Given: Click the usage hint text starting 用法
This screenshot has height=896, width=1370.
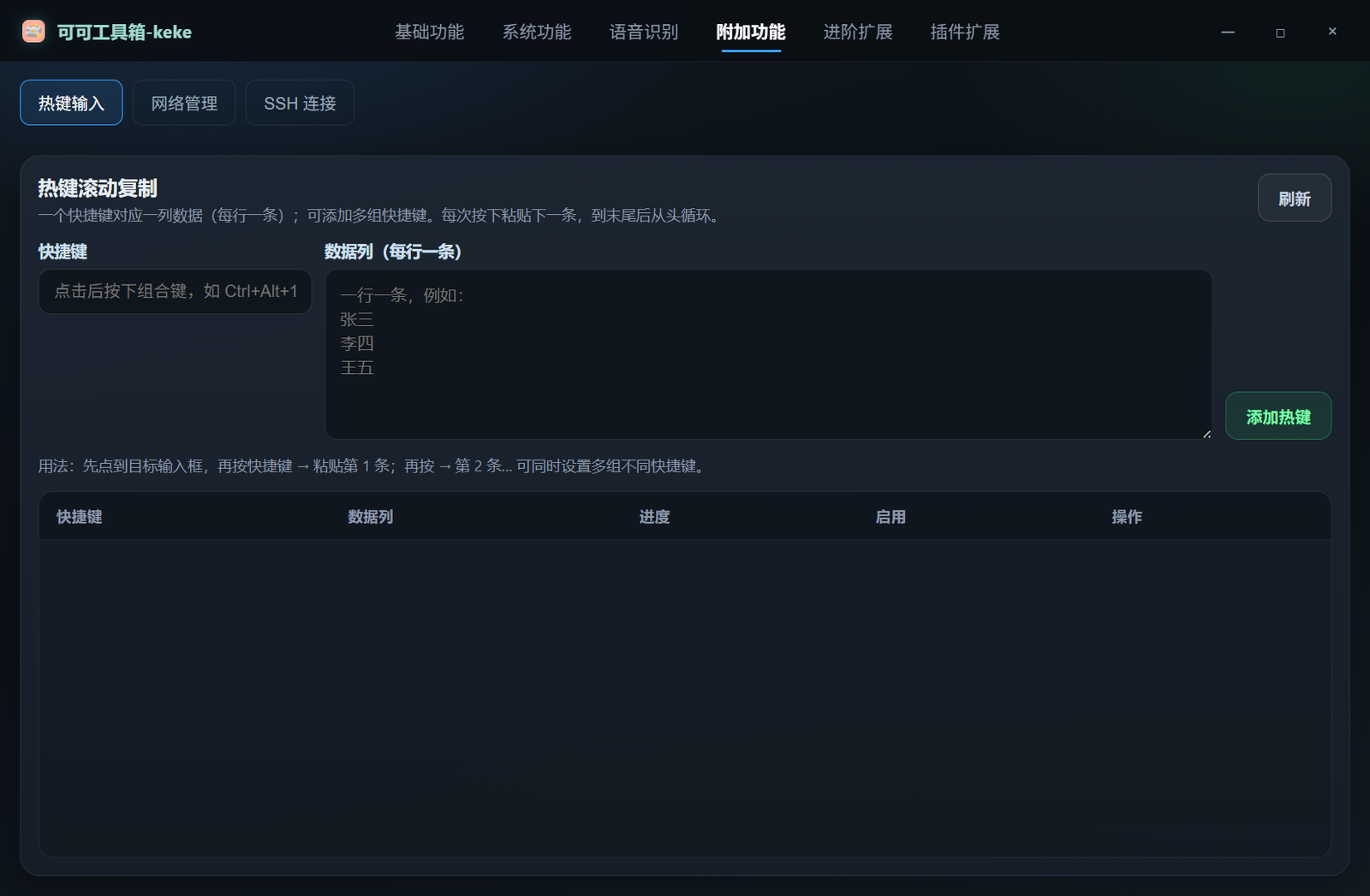Looking at the screenshot, I should 373,466.
